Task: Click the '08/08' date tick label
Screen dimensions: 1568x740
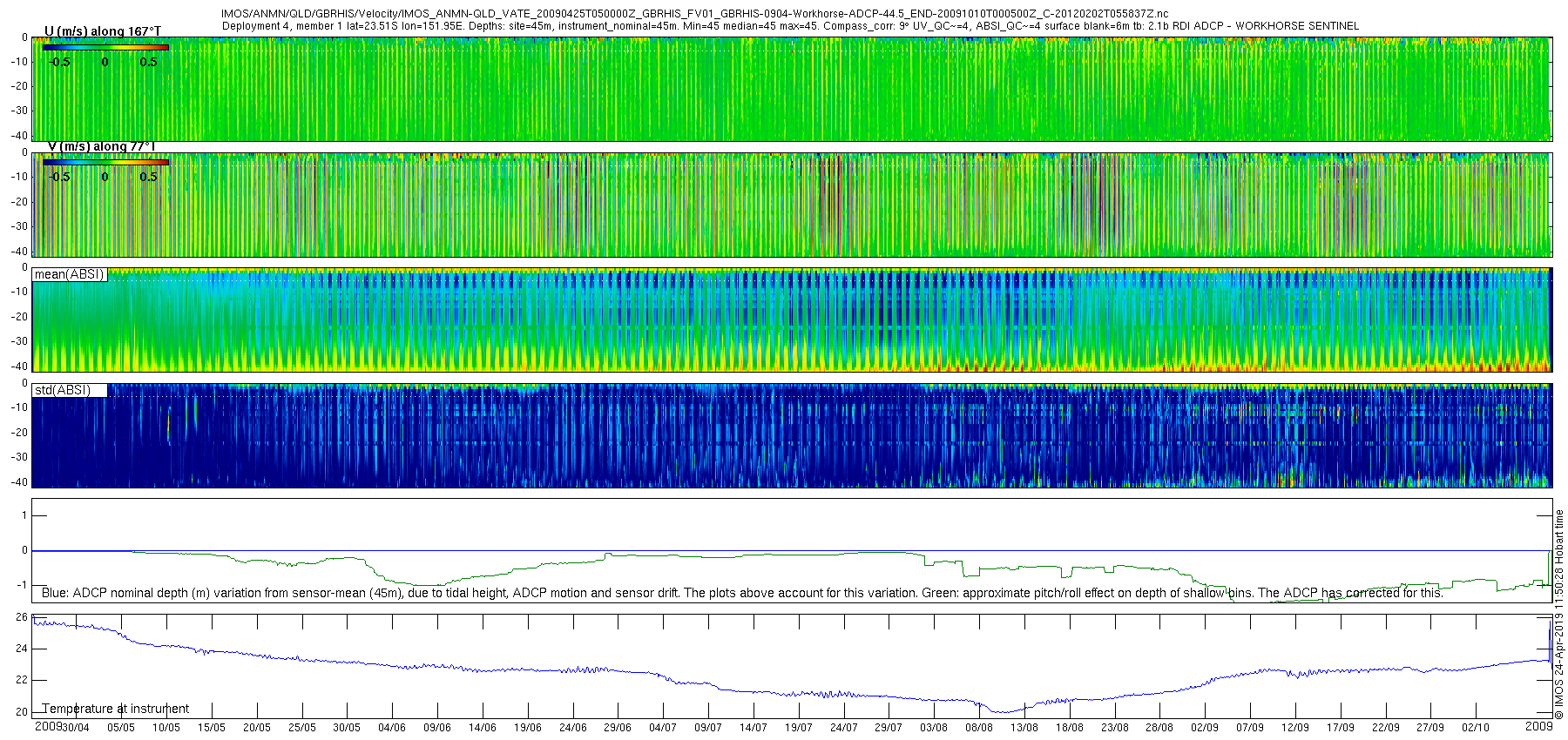Action: 979,728
